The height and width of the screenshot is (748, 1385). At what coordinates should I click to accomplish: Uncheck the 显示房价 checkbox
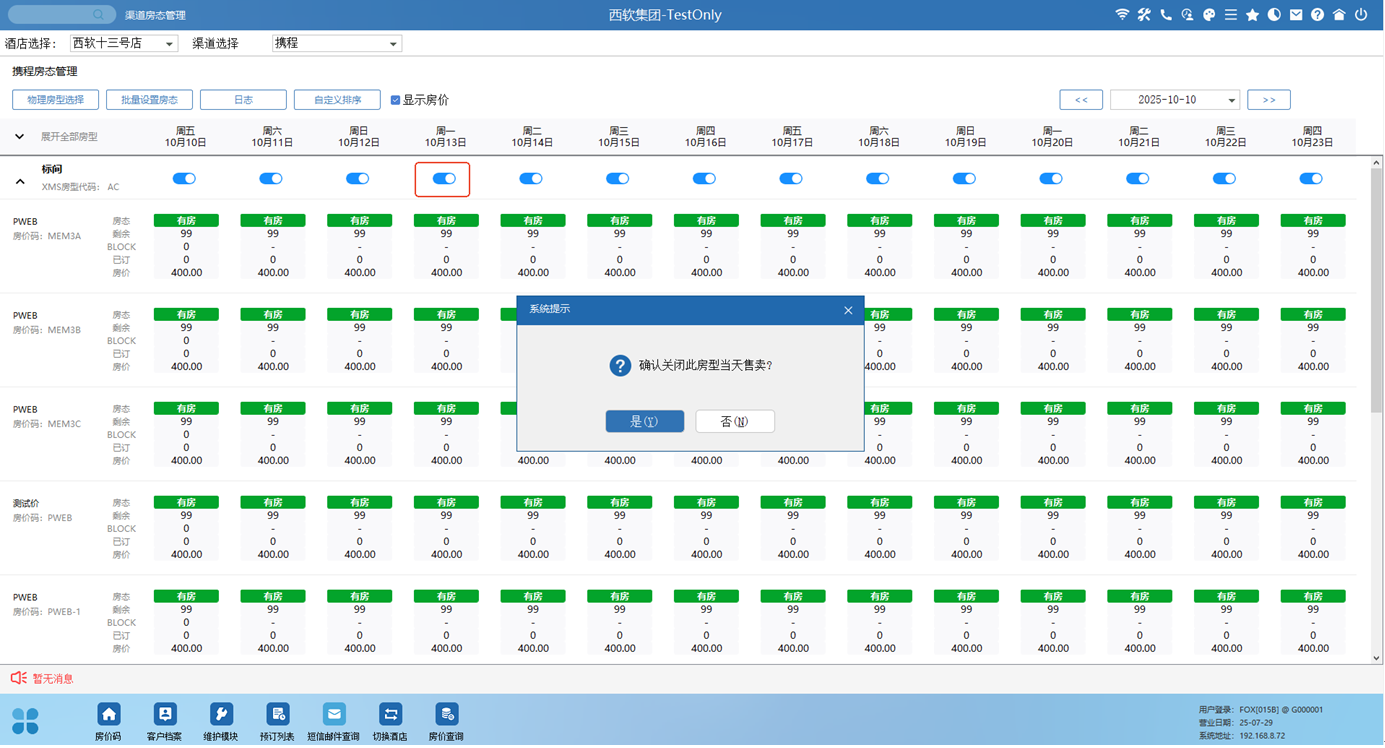396,100
